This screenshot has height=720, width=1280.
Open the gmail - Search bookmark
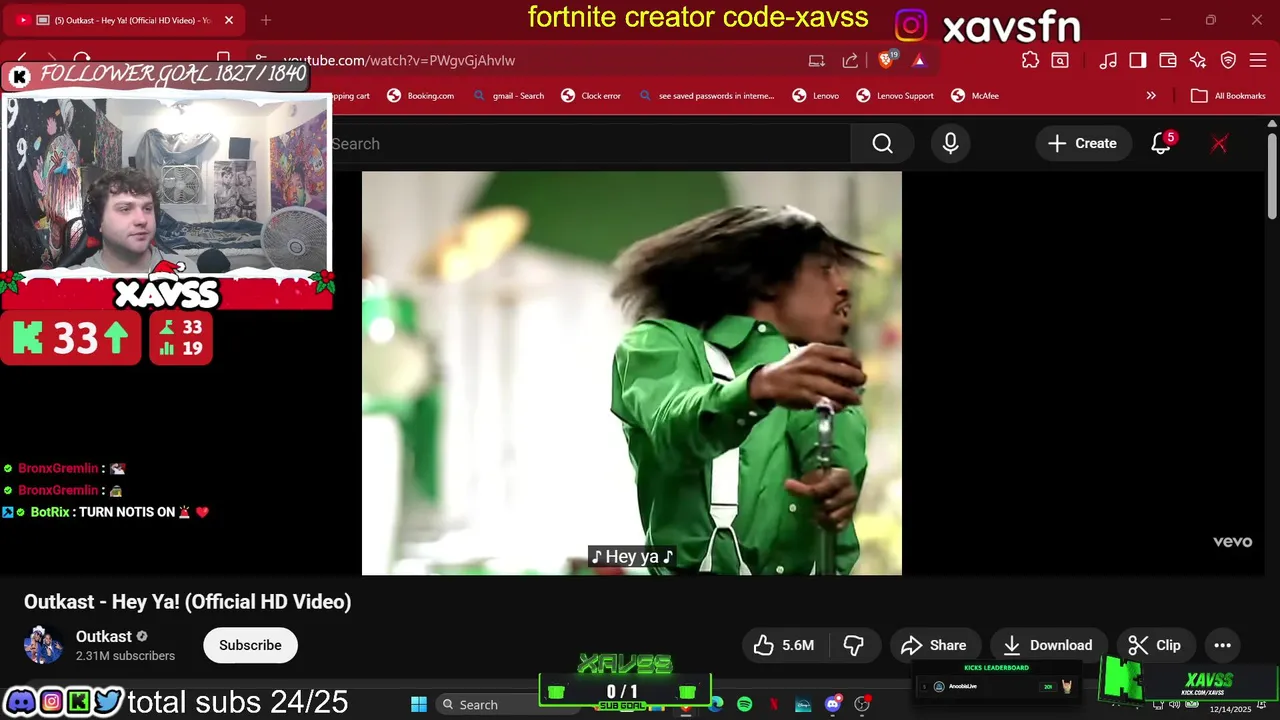coord(509,96)
